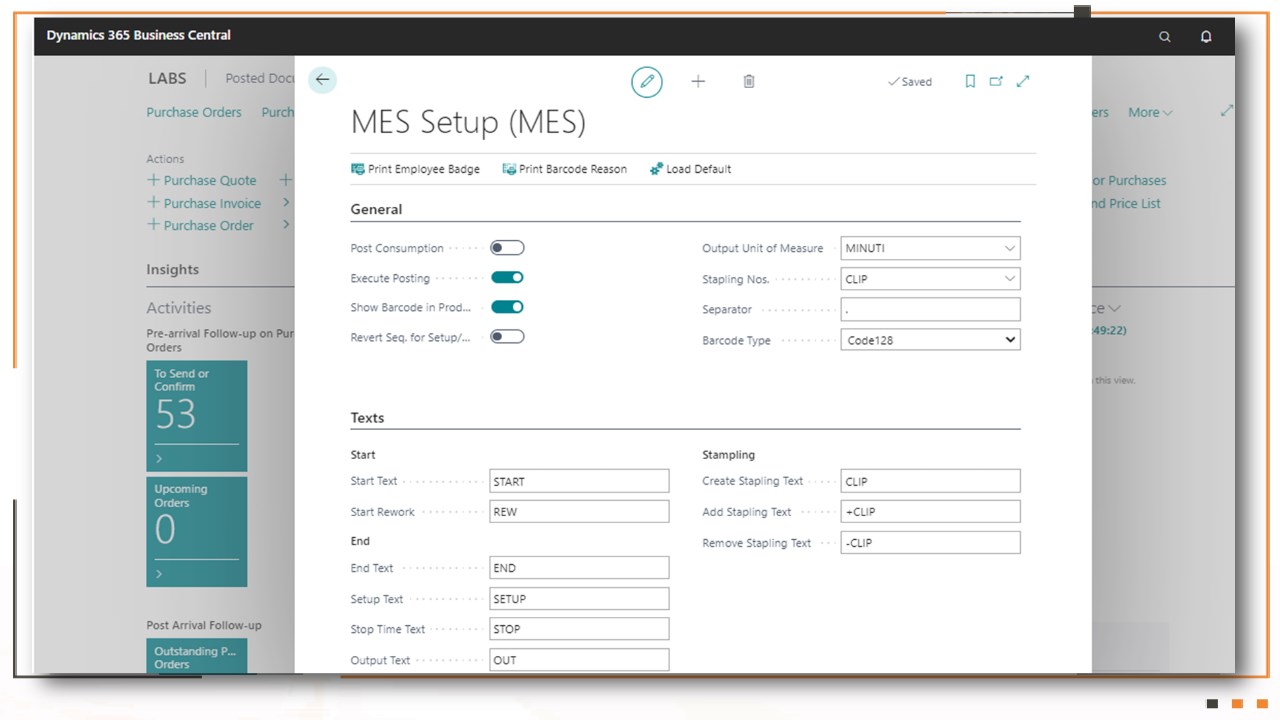The height and width of the screenshot is (720, 1280).
Task: Click the End Text input field
Action: point(579,568)
